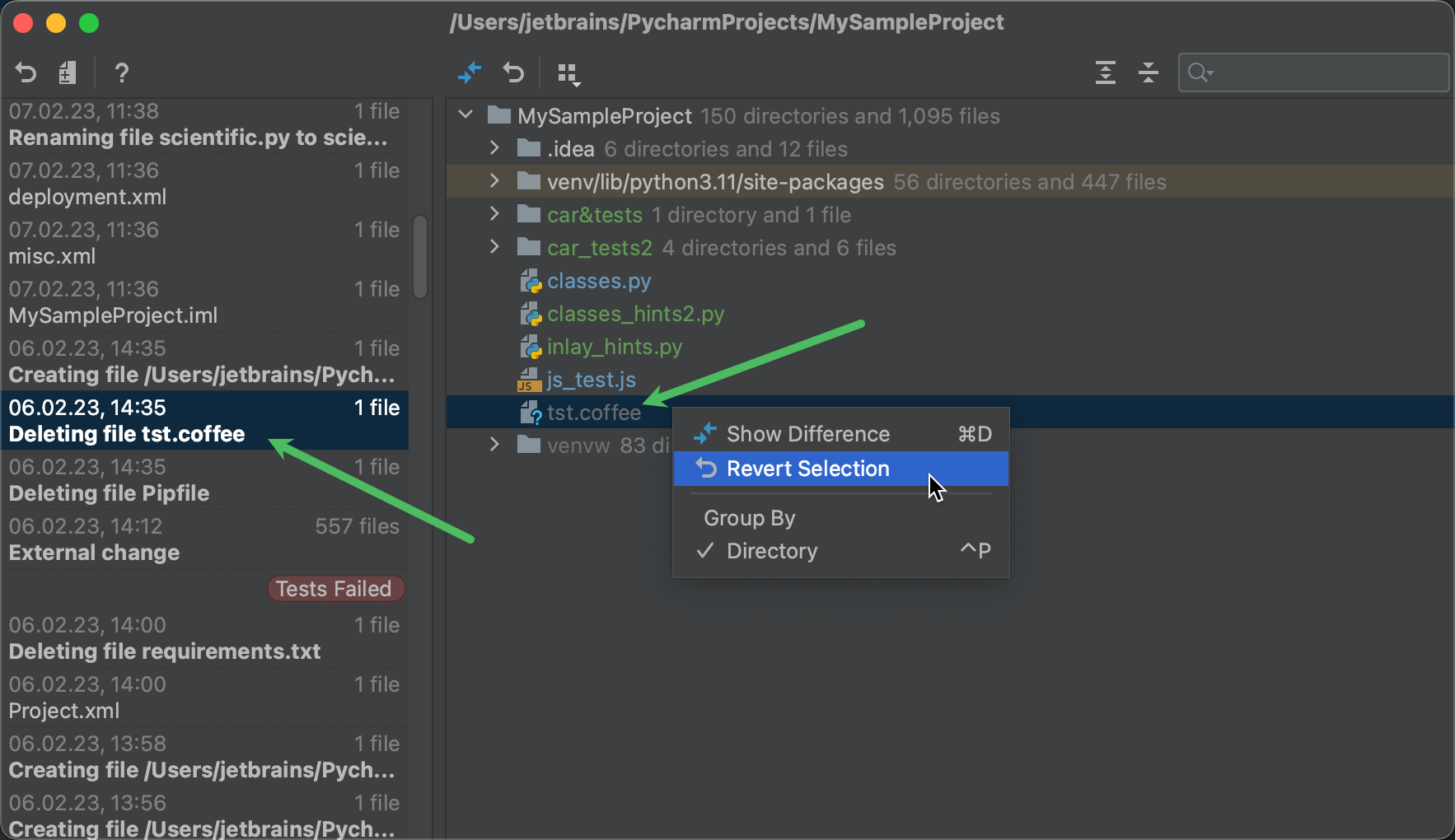Open the Create Patch icon next to Revert

tap(68, 72)
